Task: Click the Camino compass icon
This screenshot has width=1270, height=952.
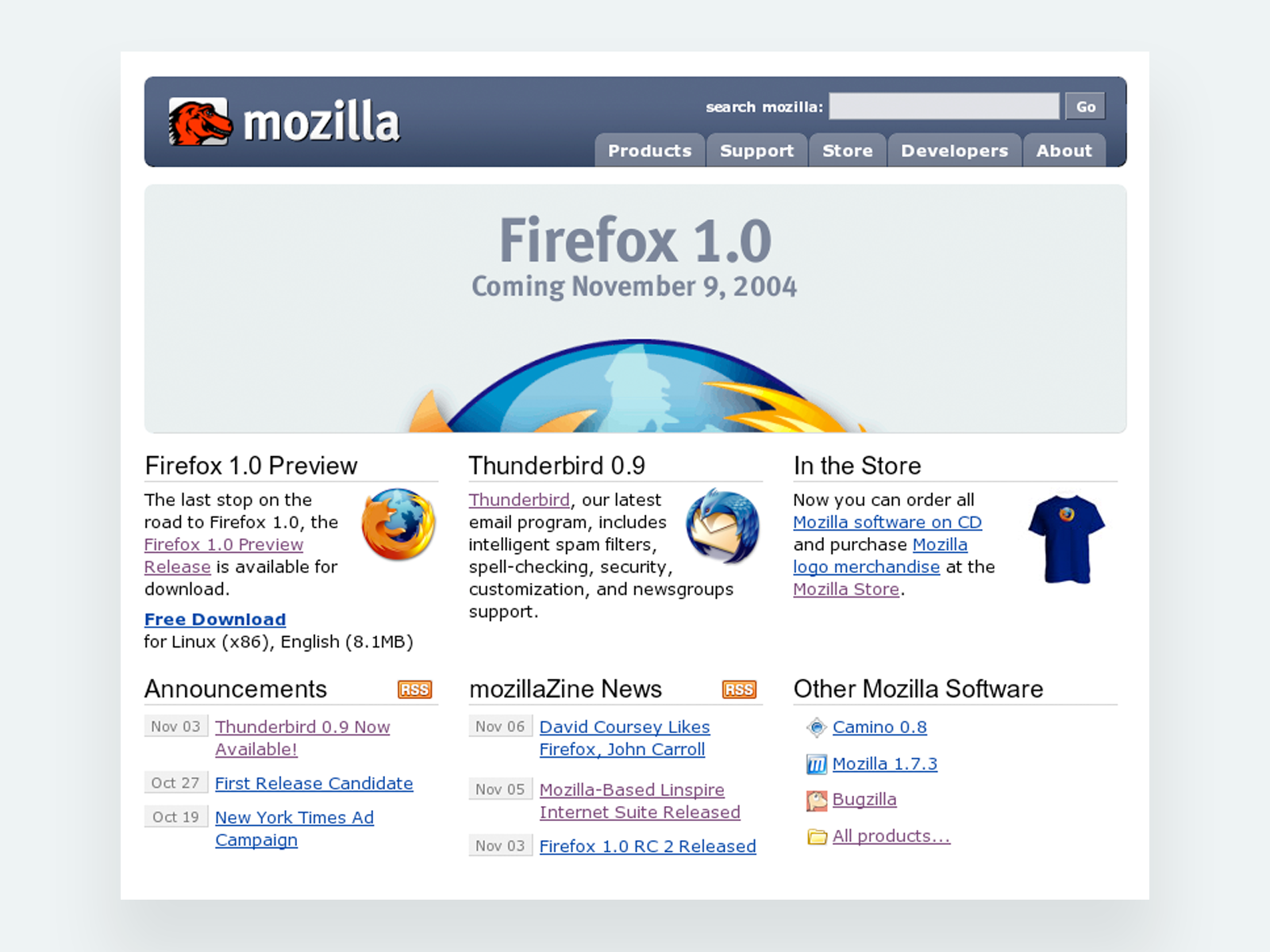Action: (817, 727)
